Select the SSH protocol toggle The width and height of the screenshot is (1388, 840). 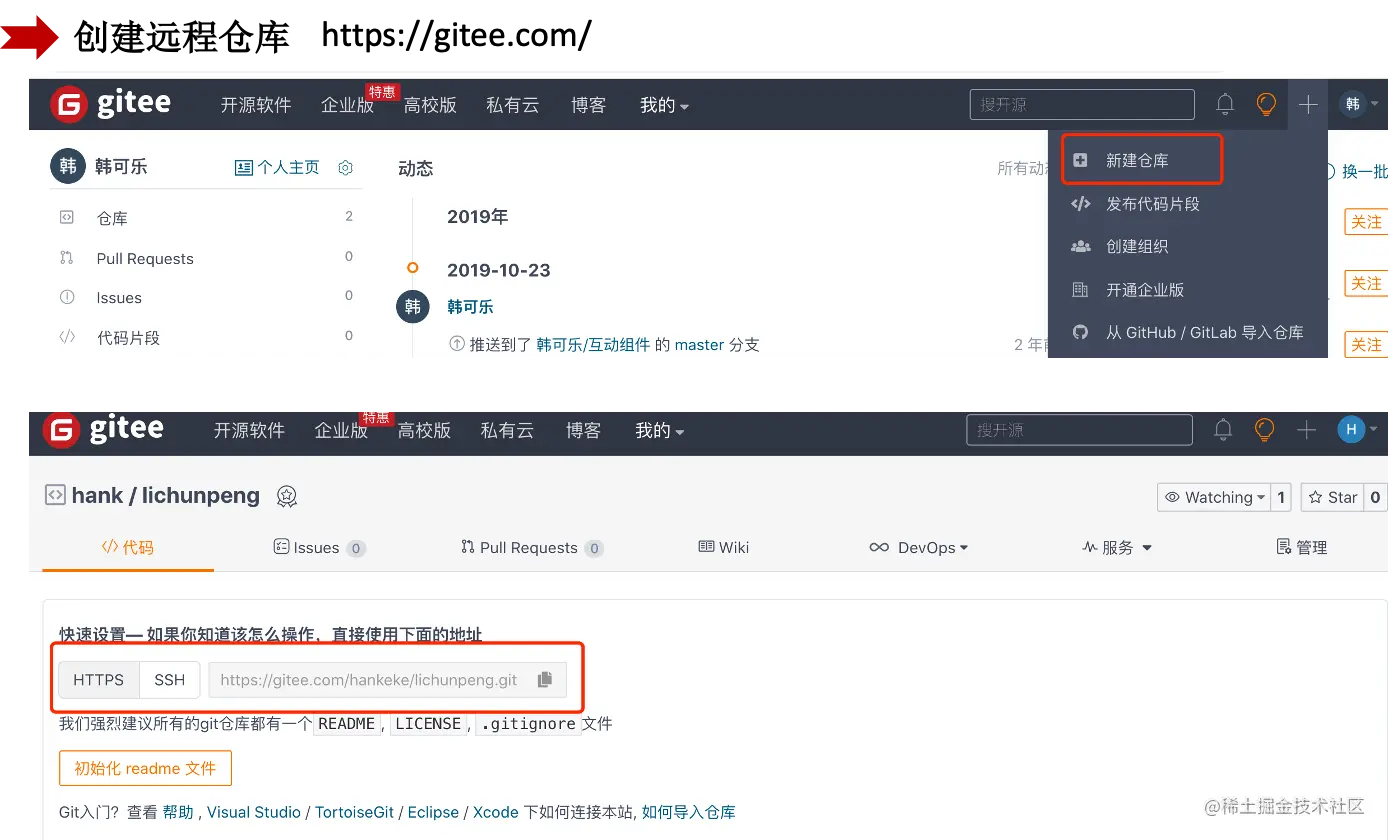(x=169, y=680)
